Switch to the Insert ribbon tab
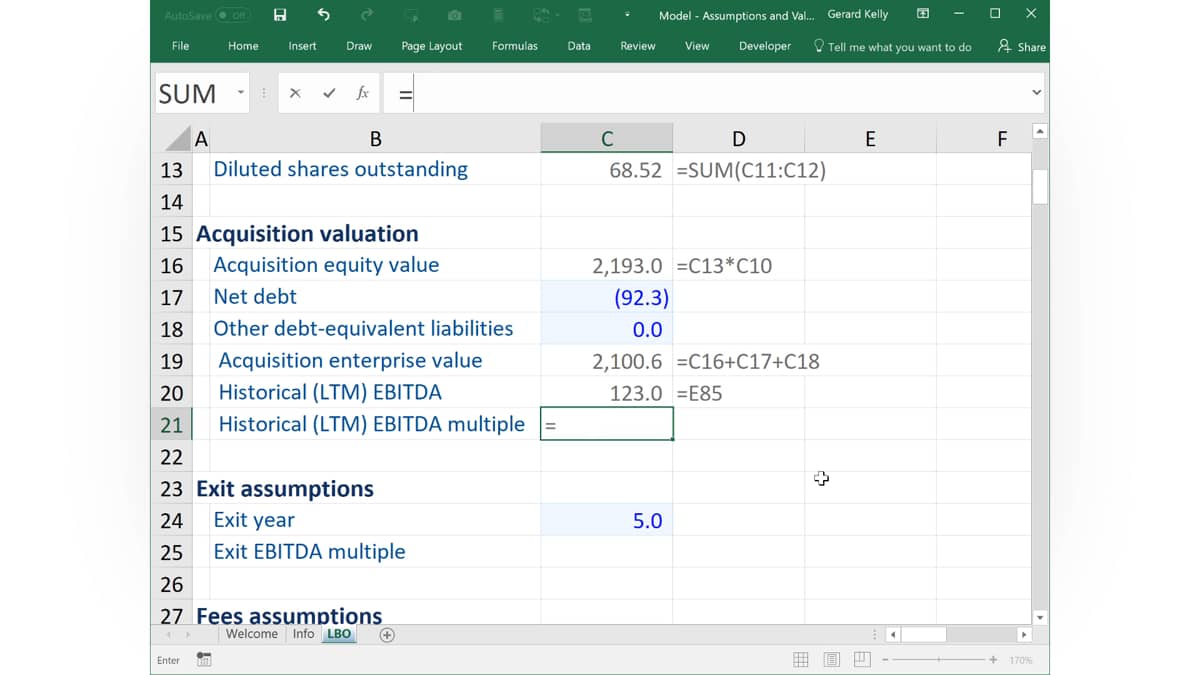 (x=302, y=46)
